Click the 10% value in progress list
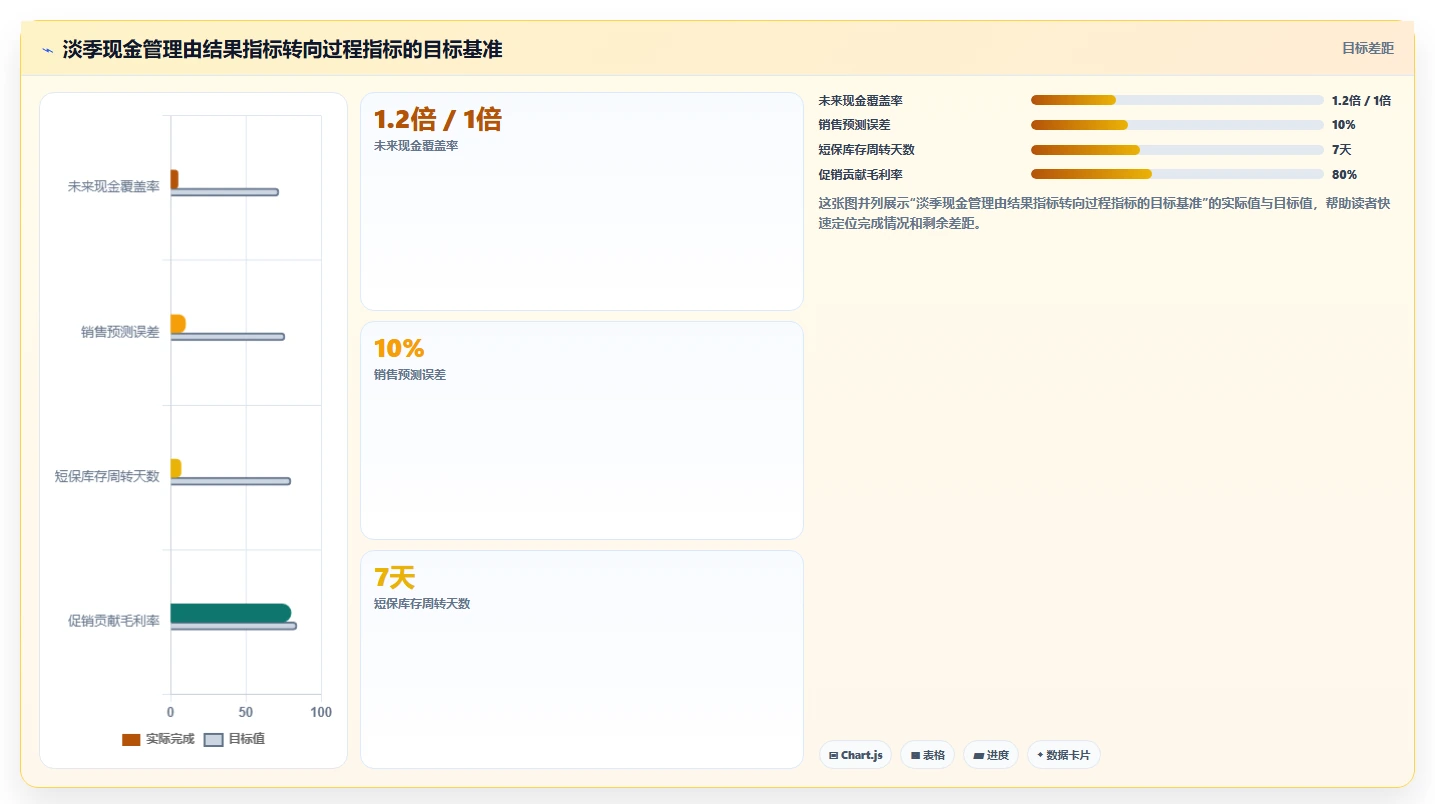The image size is (1435, 804). (x=1344, y=125)
